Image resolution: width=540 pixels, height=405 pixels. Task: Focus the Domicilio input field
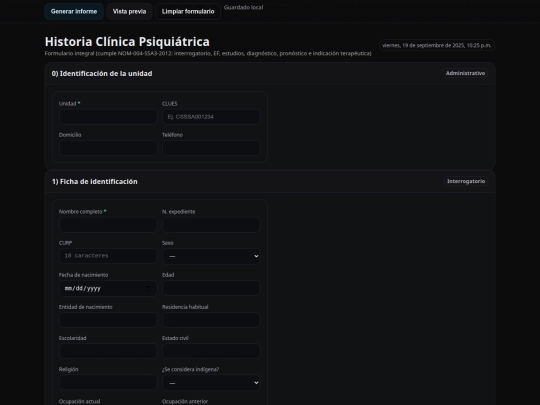point(108,148)
